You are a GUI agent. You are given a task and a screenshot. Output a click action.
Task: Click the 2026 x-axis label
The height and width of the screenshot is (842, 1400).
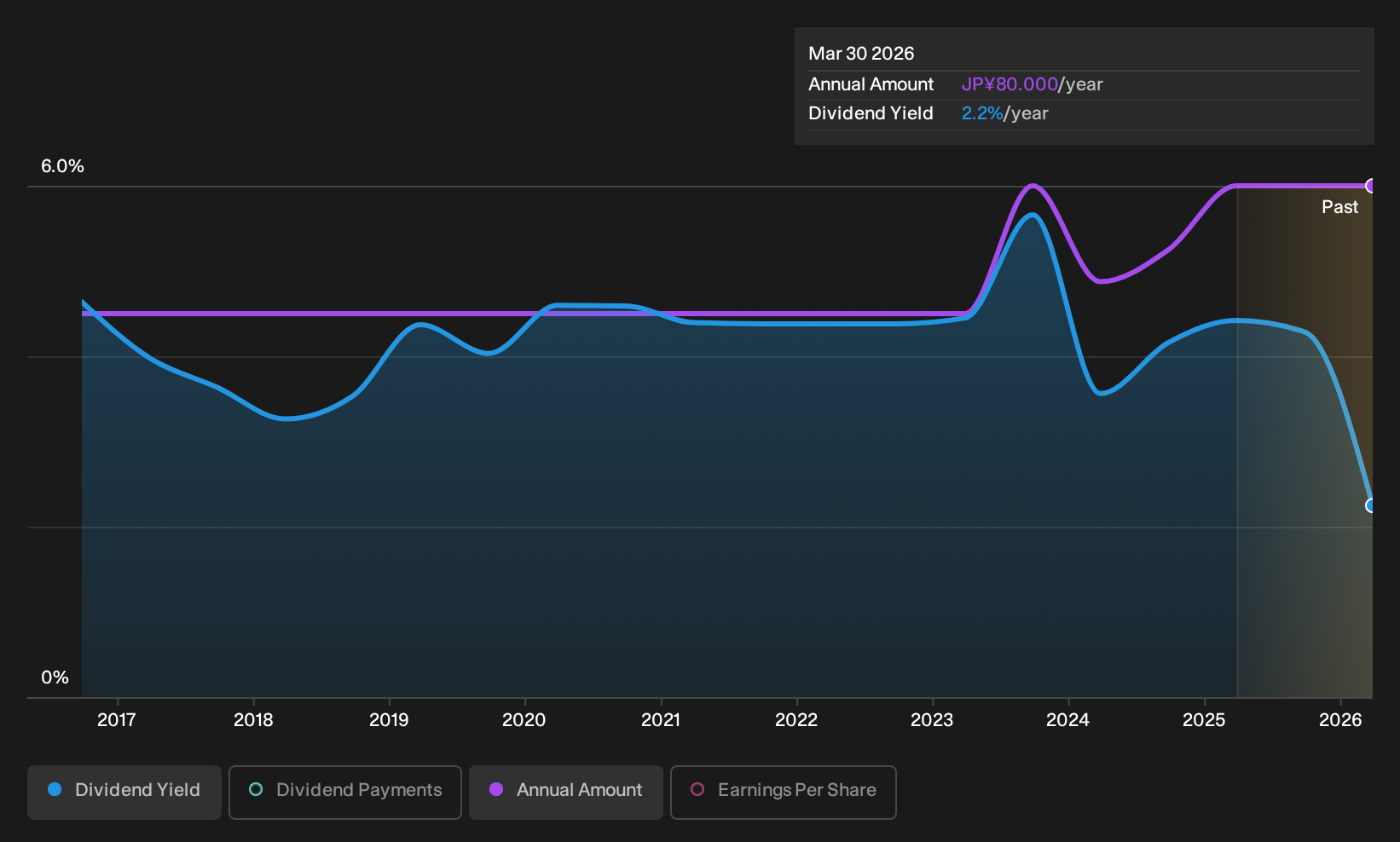tap(1340, 720)
